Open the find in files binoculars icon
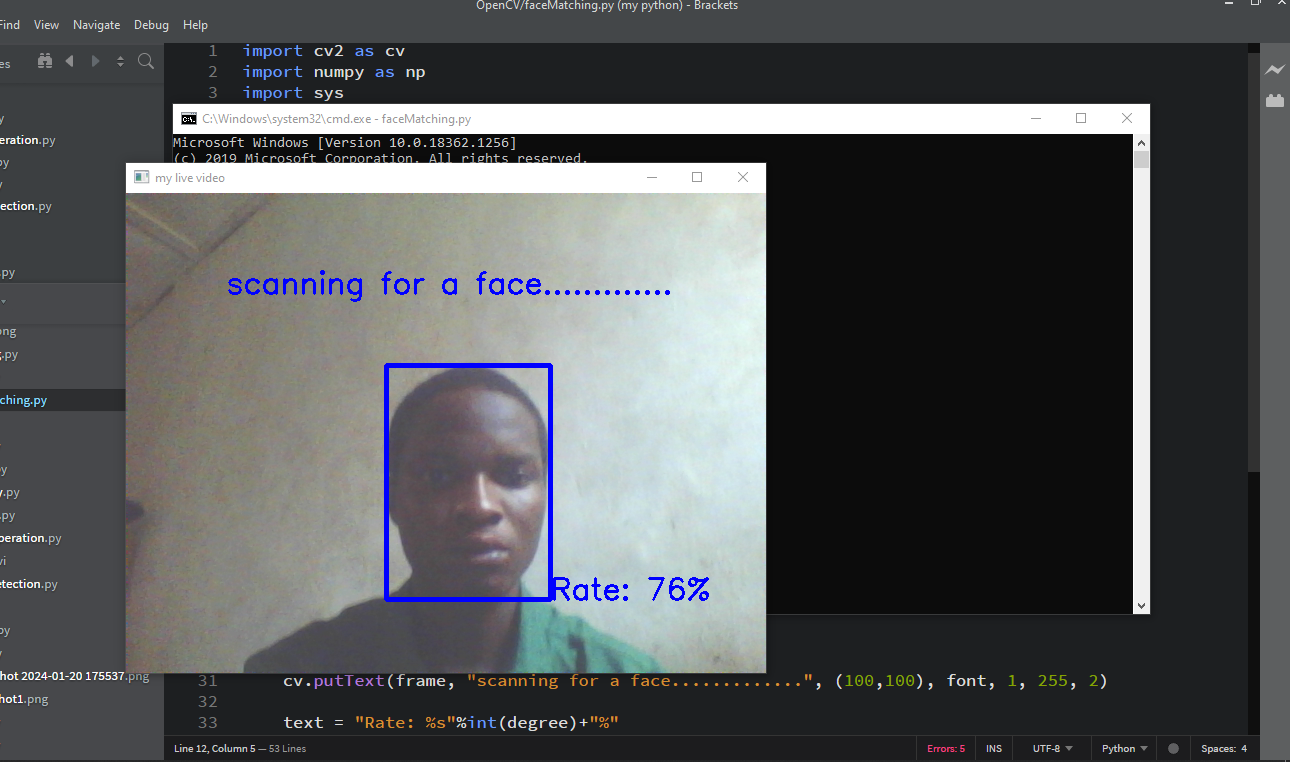 44,61
